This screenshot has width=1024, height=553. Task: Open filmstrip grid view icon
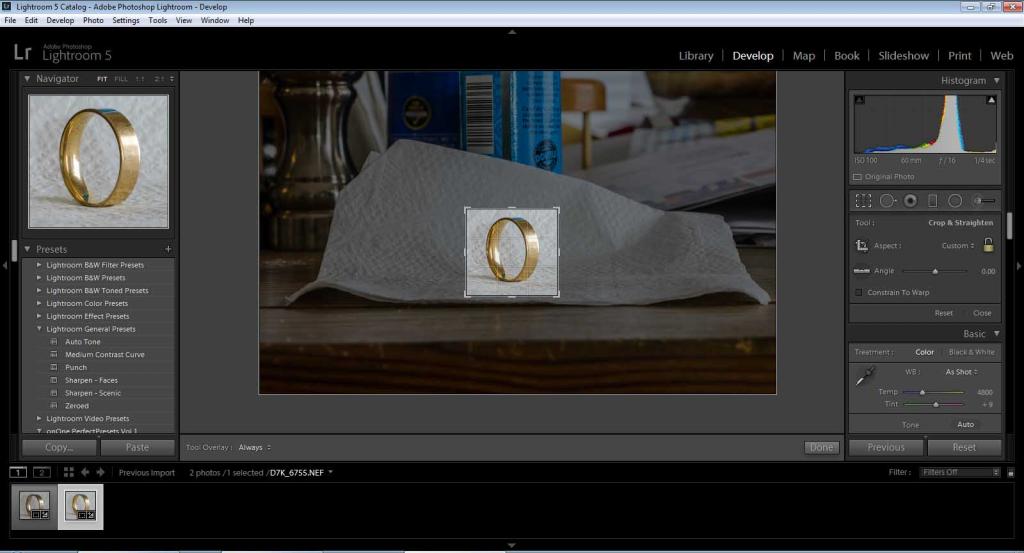click(x=69, y=472)
